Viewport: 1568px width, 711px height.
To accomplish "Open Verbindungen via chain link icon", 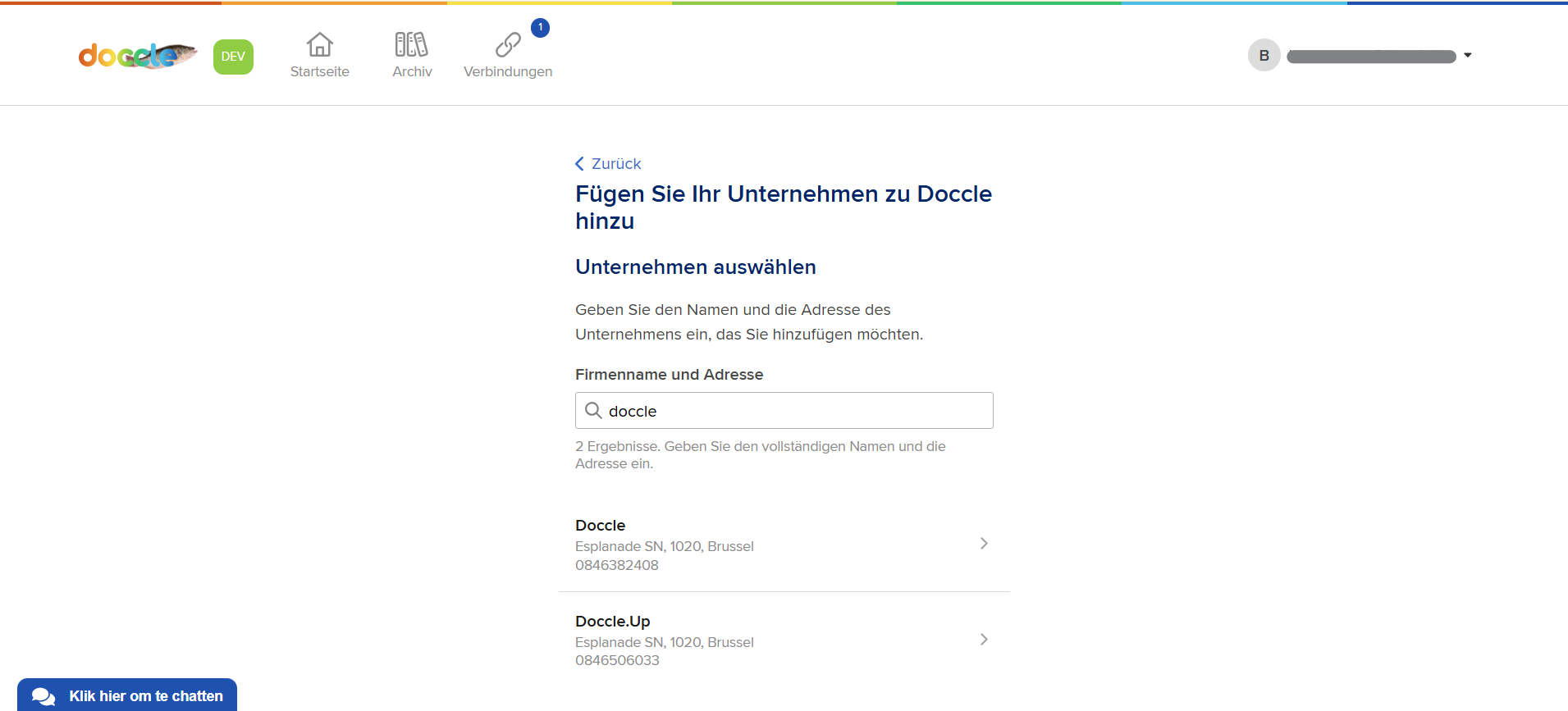I will (x=508, y=44).
